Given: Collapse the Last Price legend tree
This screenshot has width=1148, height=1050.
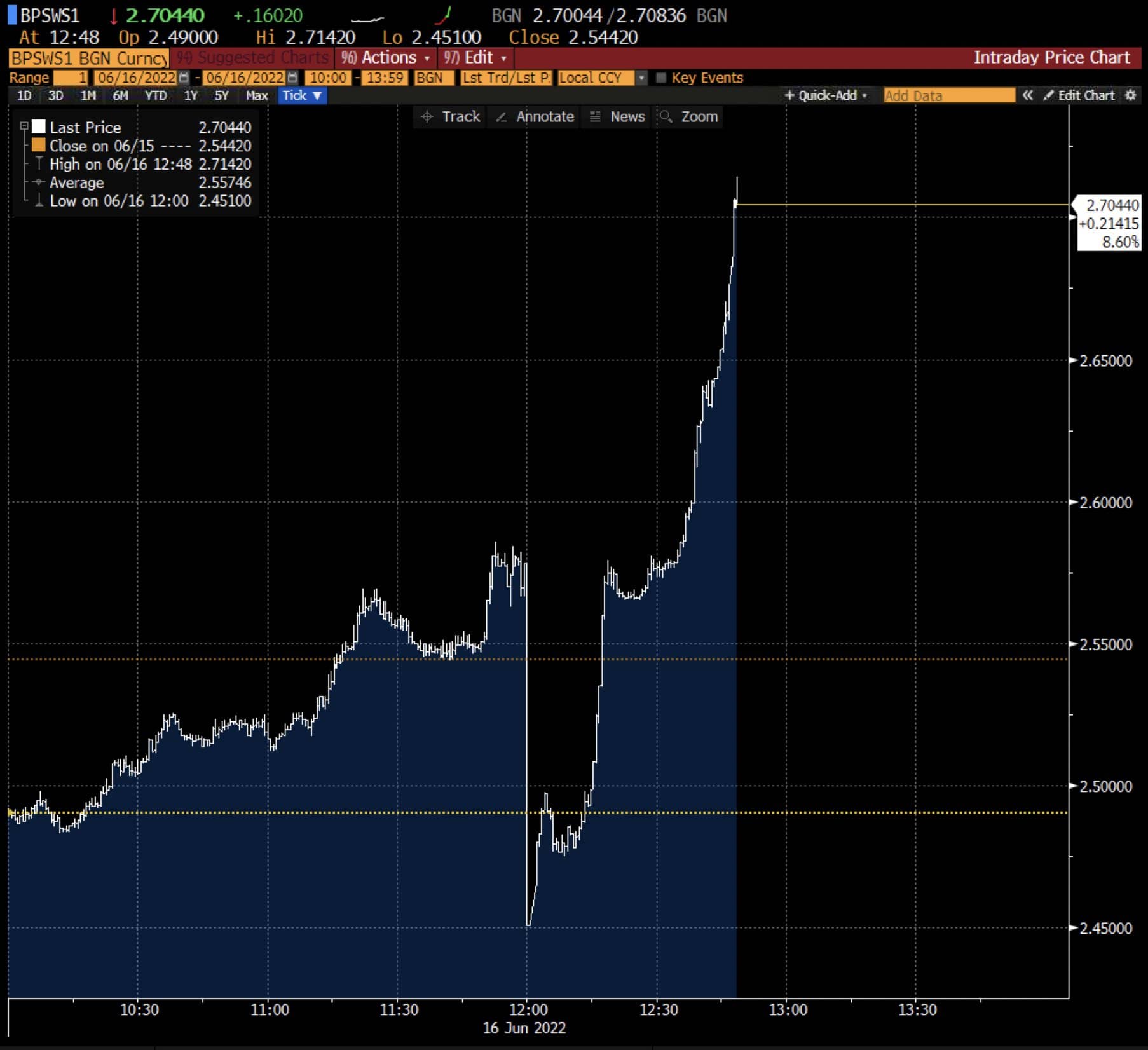Looking at the screenshot, I should tap(24, 126).
